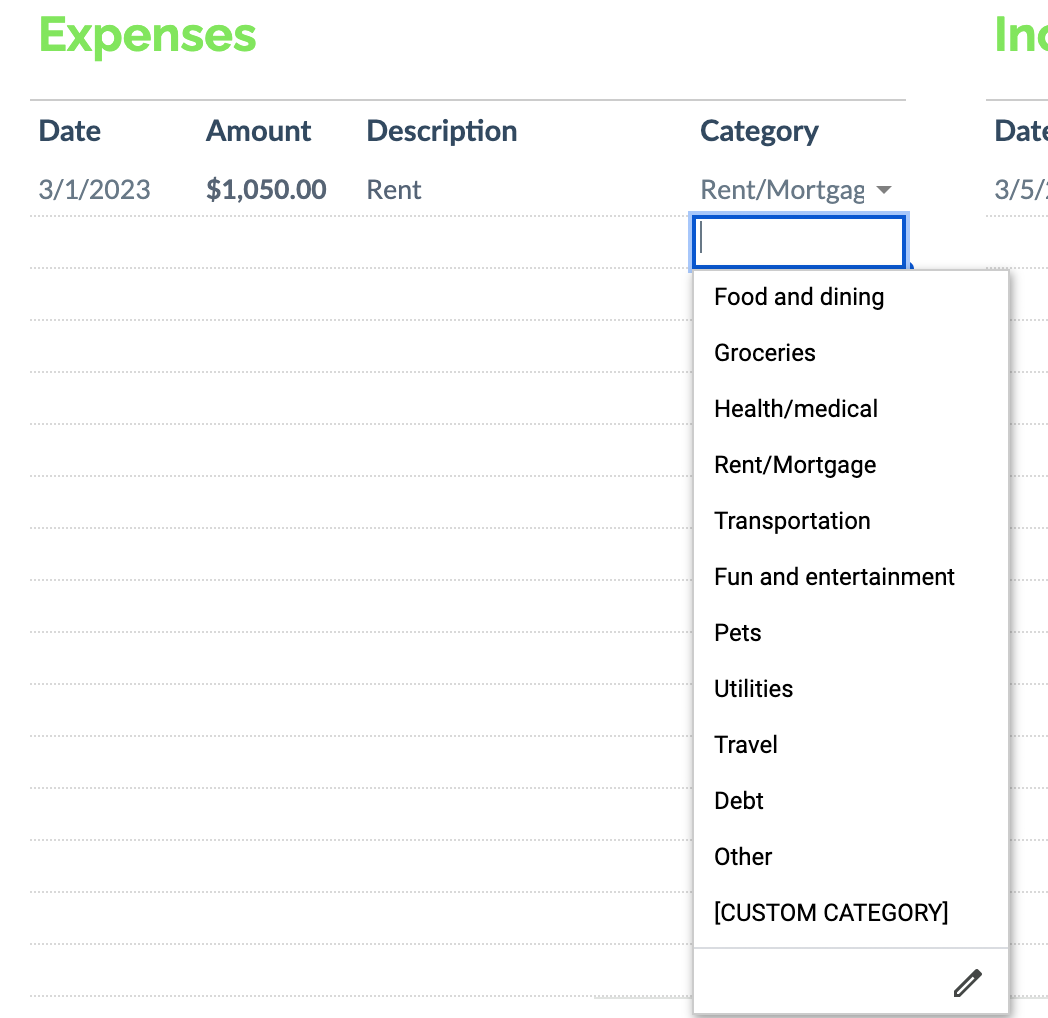The width and height of the screenshot is (1048, 1018).
Task: Click the green "Expenses" heading
Action: coord(146,35)
